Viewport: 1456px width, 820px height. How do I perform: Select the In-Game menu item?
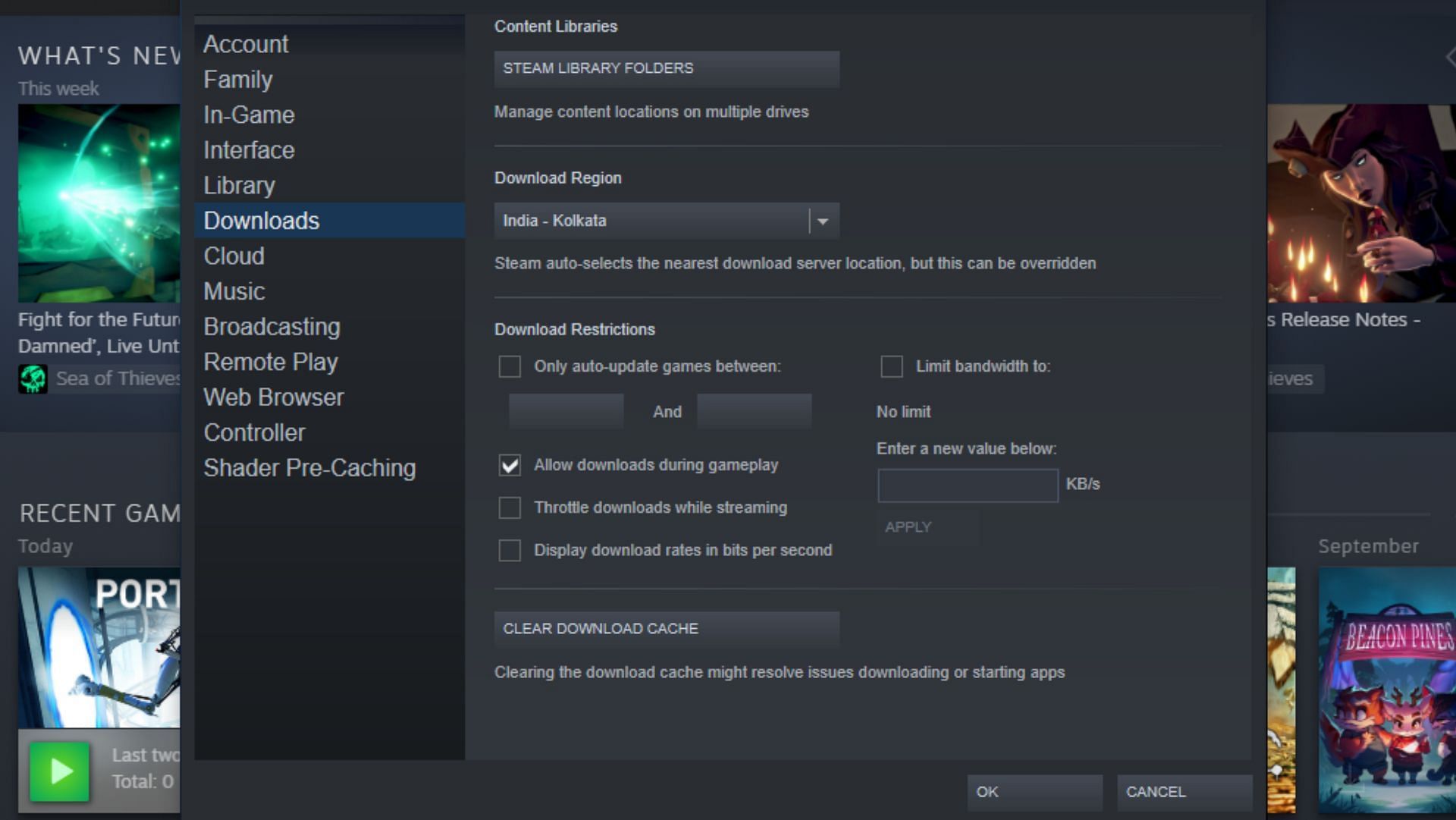(247, 114)
